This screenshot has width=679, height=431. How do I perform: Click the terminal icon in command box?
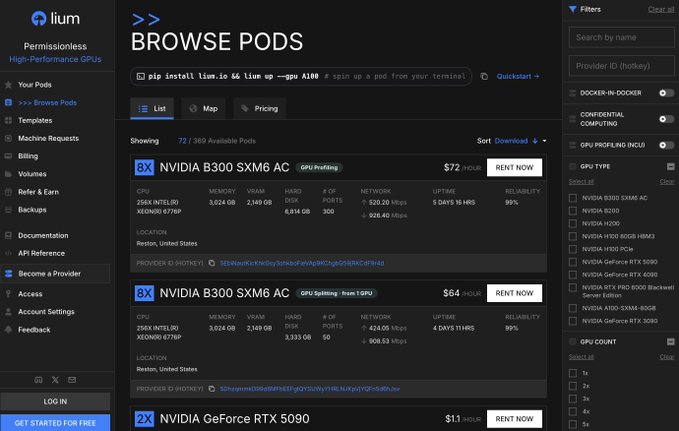click(x=140, y=76)
